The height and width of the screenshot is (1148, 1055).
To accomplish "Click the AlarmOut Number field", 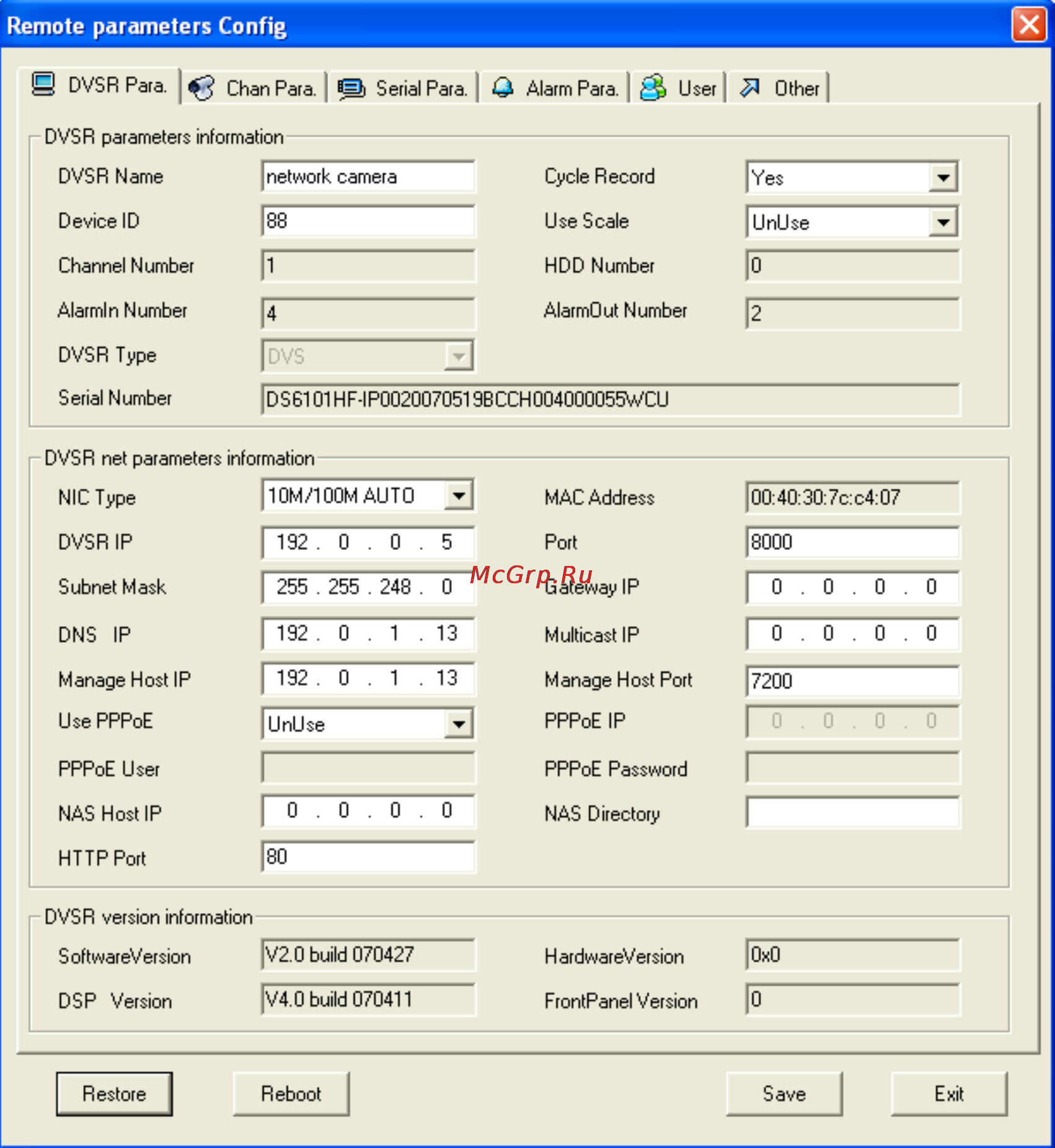I will click(853, 313).
